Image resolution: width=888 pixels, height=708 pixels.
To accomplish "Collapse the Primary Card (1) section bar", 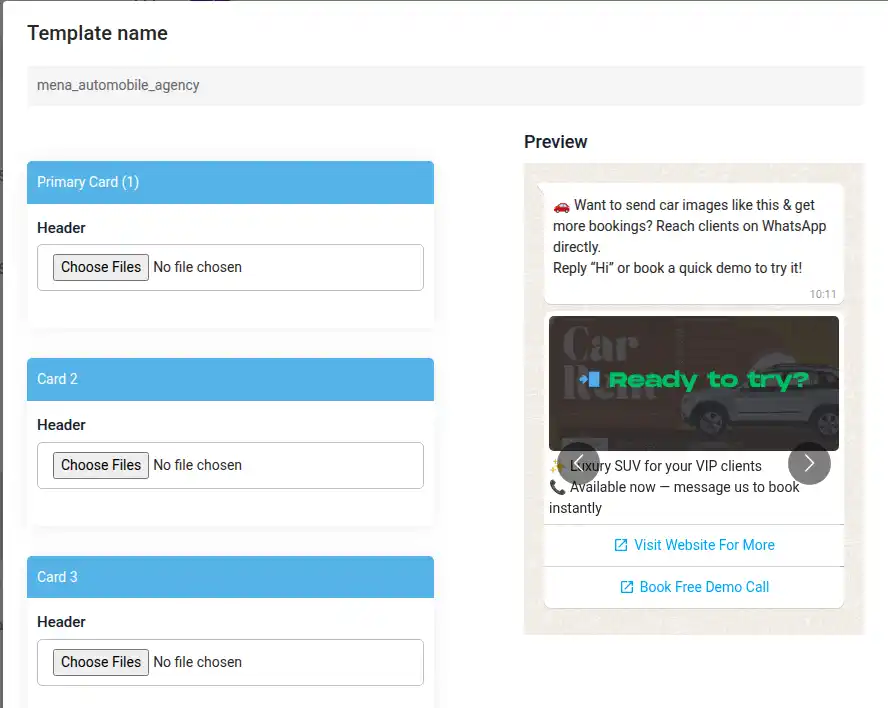I will coord(230,182).
